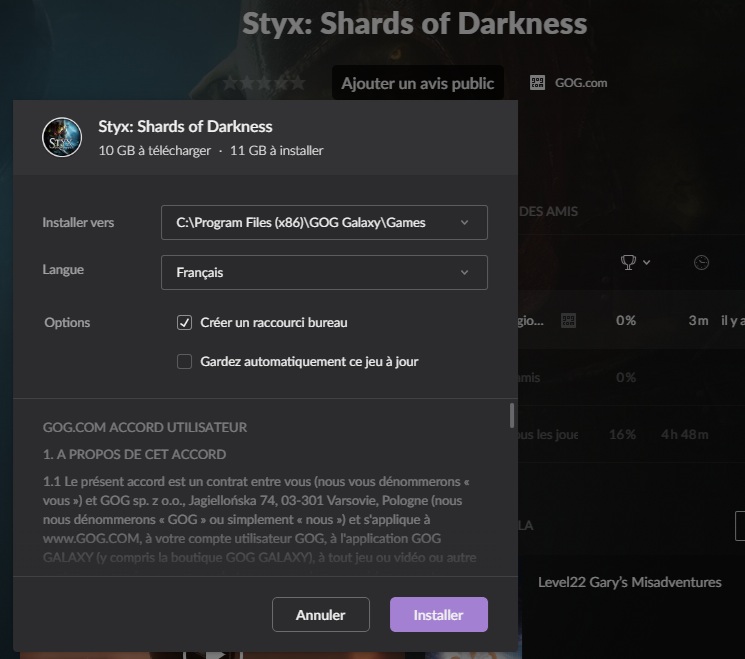Click the GOG.com platform icon near the title

pos(537,83)
